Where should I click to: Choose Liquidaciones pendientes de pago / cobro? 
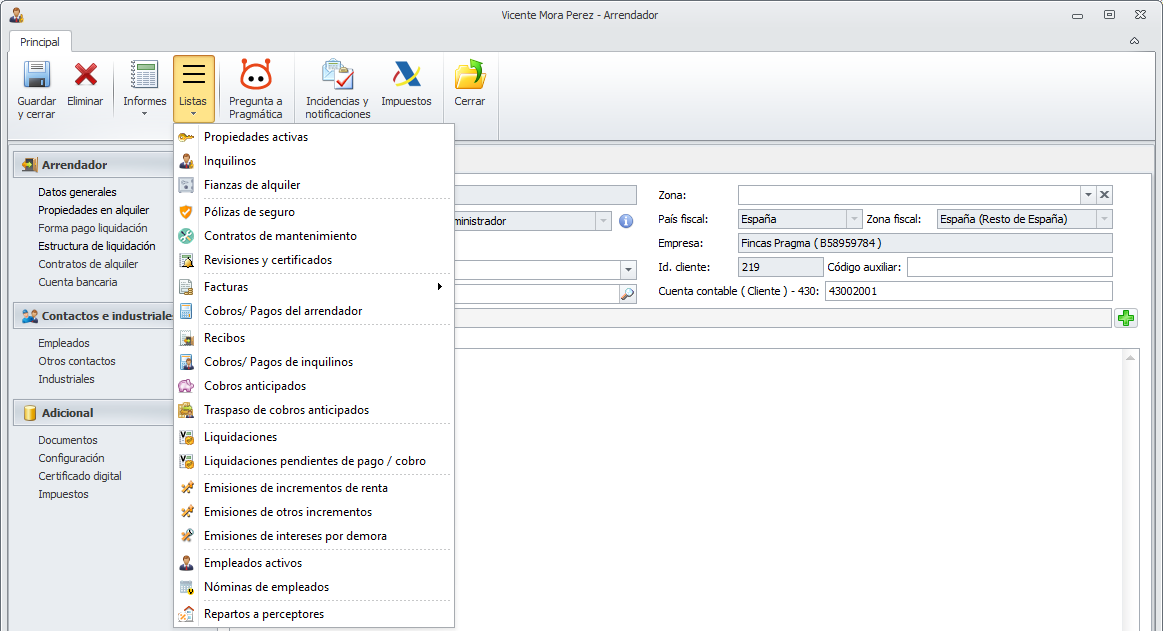coord(315,461)
